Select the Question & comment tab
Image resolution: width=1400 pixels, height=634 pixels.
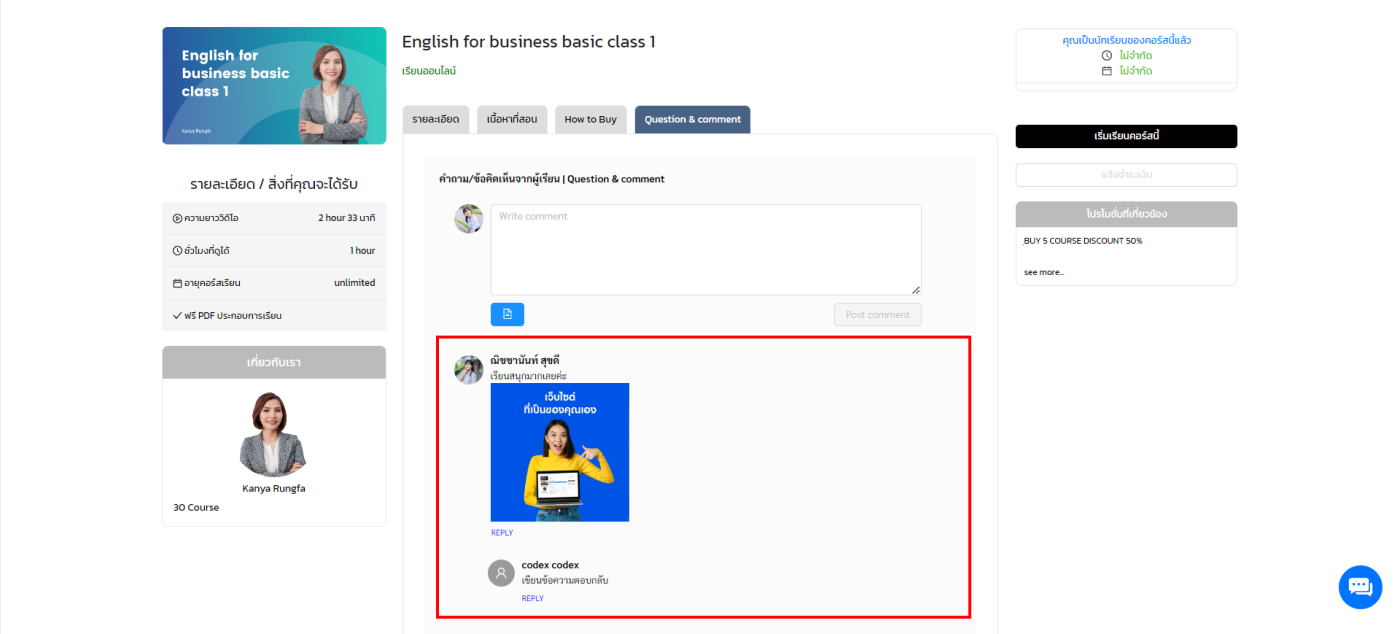692,119
